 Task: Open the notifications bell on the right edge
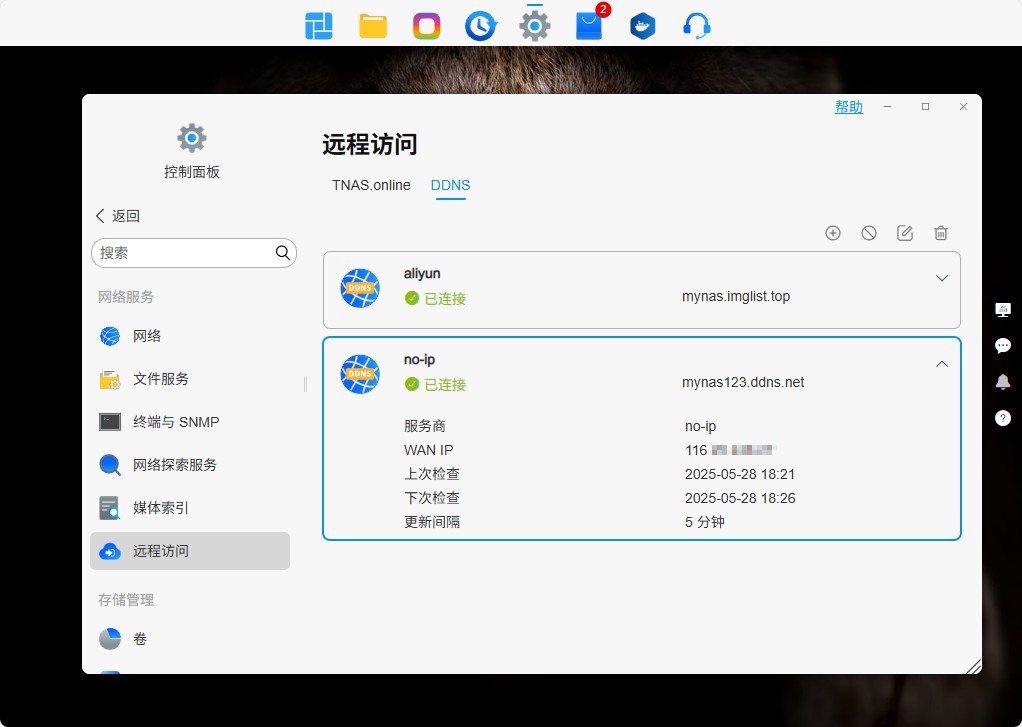[1003, 382]
